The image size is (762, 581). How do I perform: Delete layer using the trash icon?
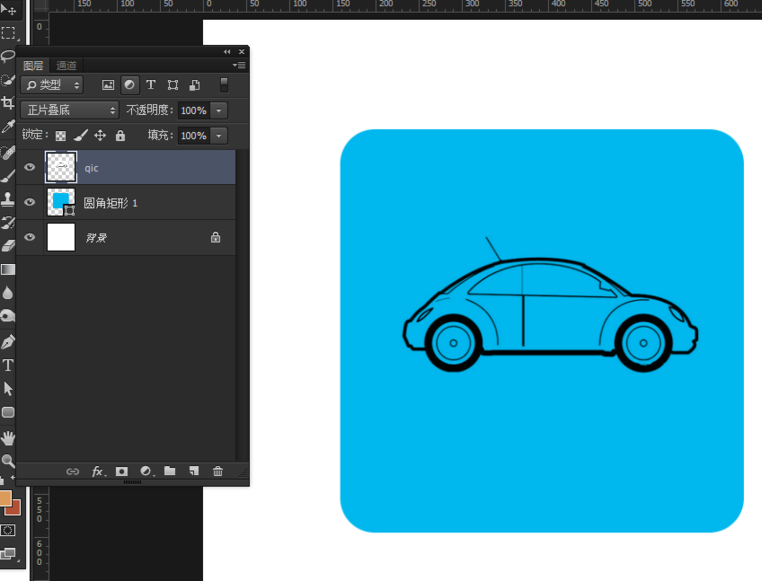coord(218,471)
